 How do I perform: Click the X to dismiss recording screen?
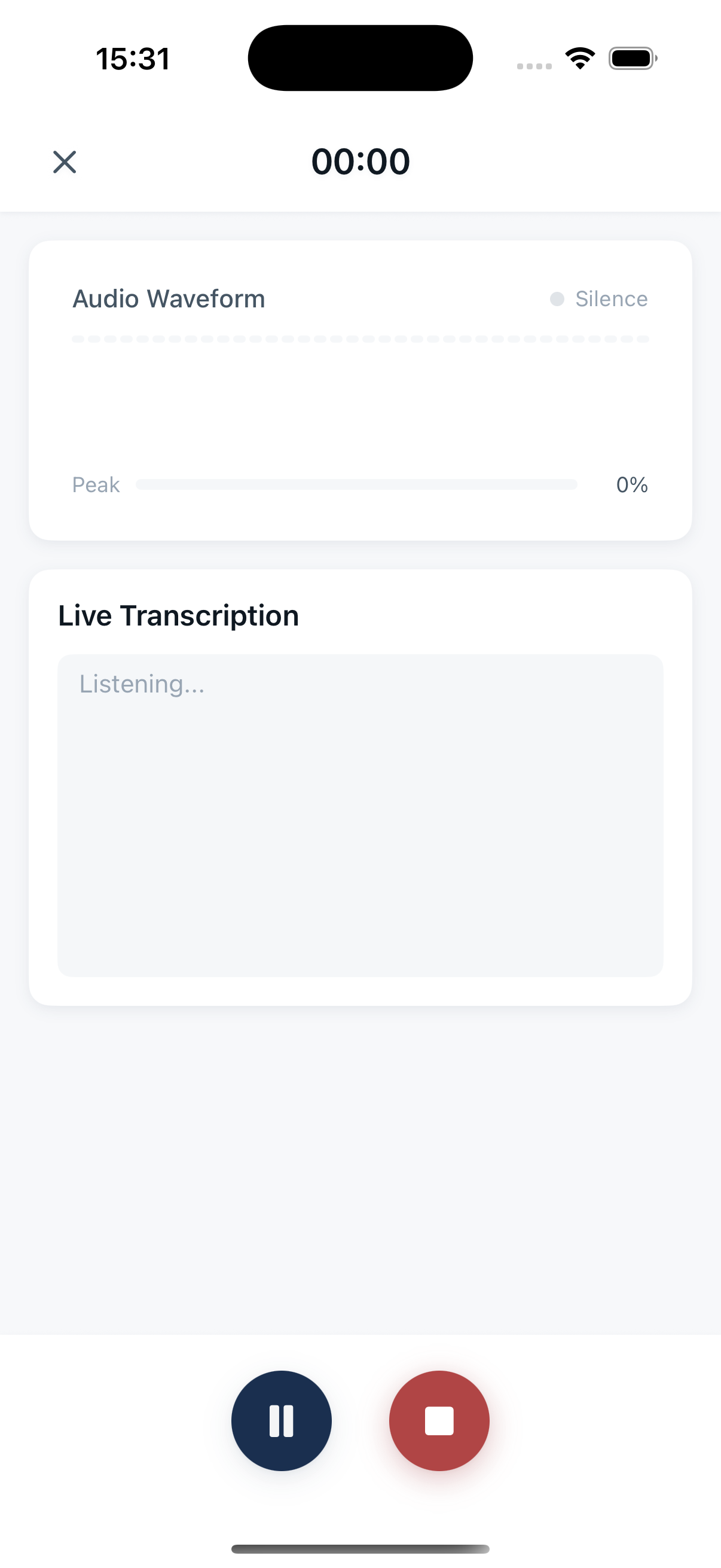[65, 161]
